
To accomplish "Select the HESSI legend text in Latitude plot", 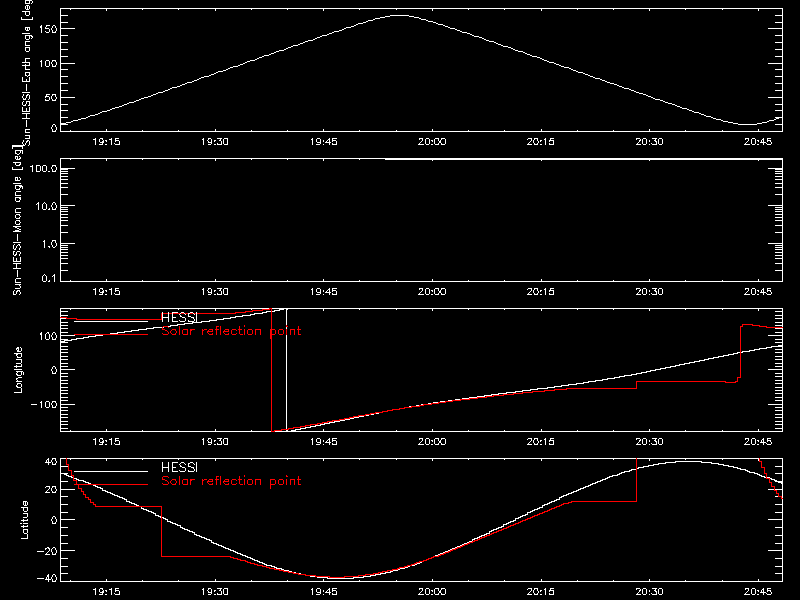I will (179, 467).
